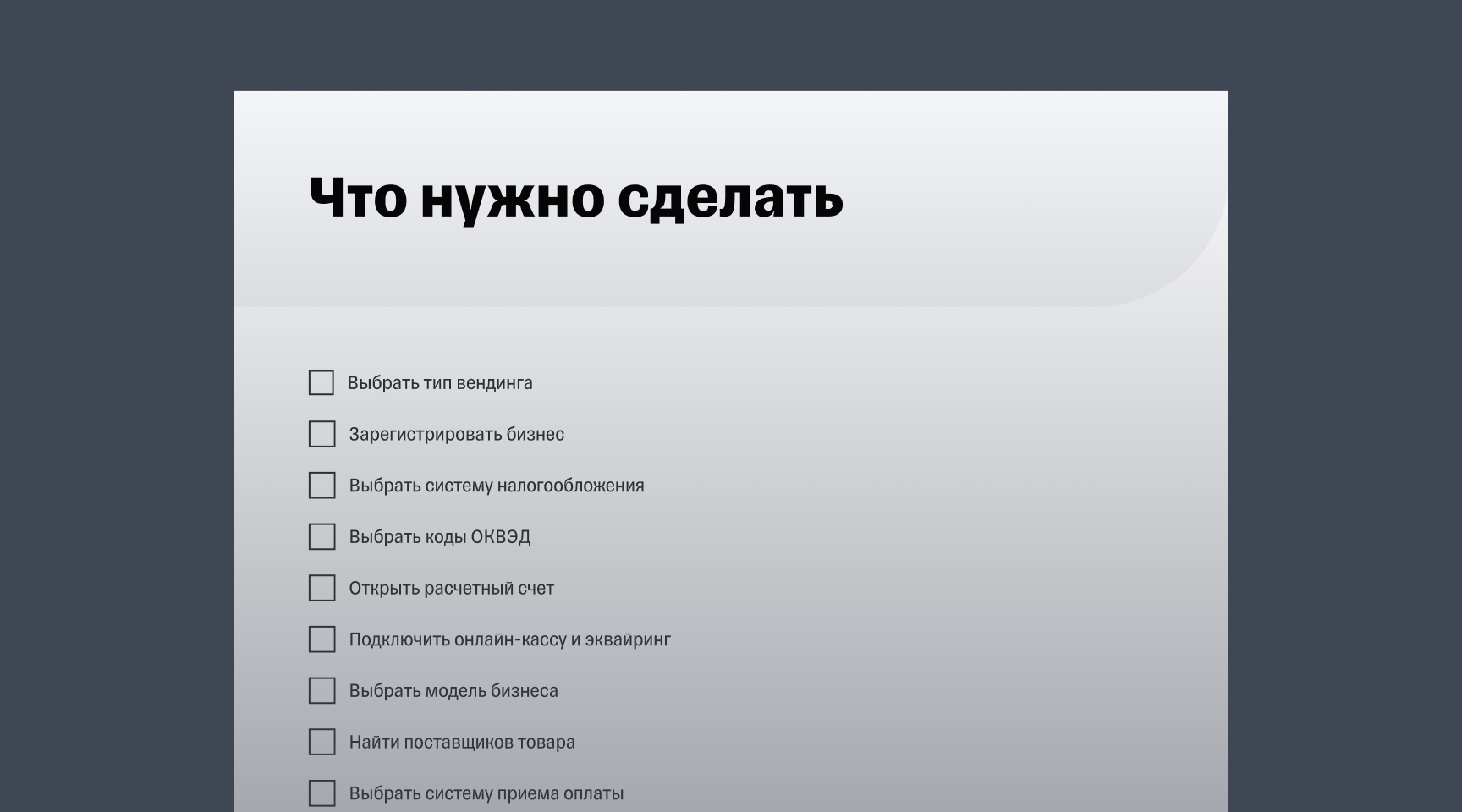Click the label 'Зарегистрировать бизнес'
The image size is (1462, 812).
pyautogui.click(x=458, y=434)
